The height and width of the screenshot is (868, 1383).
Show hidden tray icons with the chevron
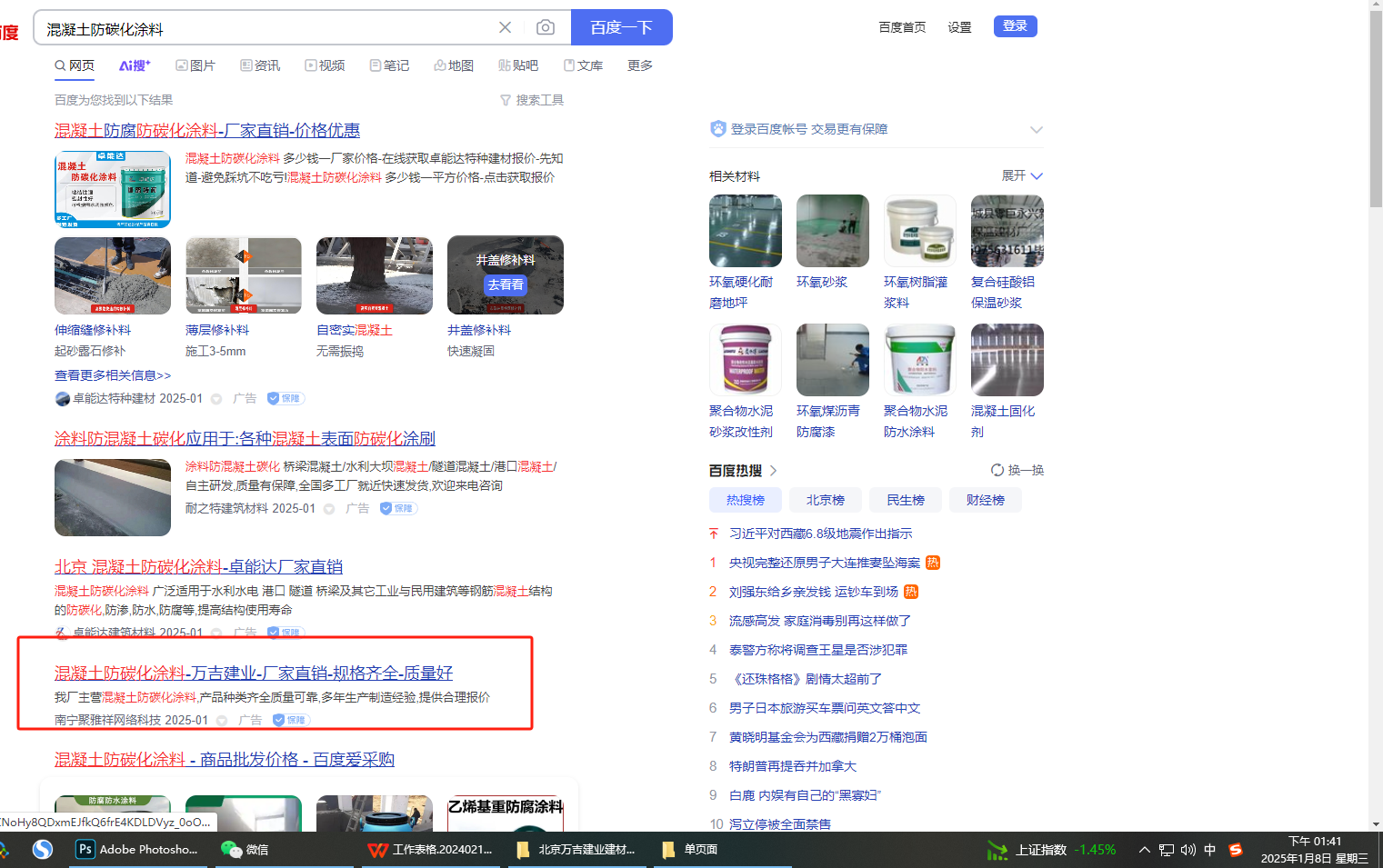coord(1145,850)
